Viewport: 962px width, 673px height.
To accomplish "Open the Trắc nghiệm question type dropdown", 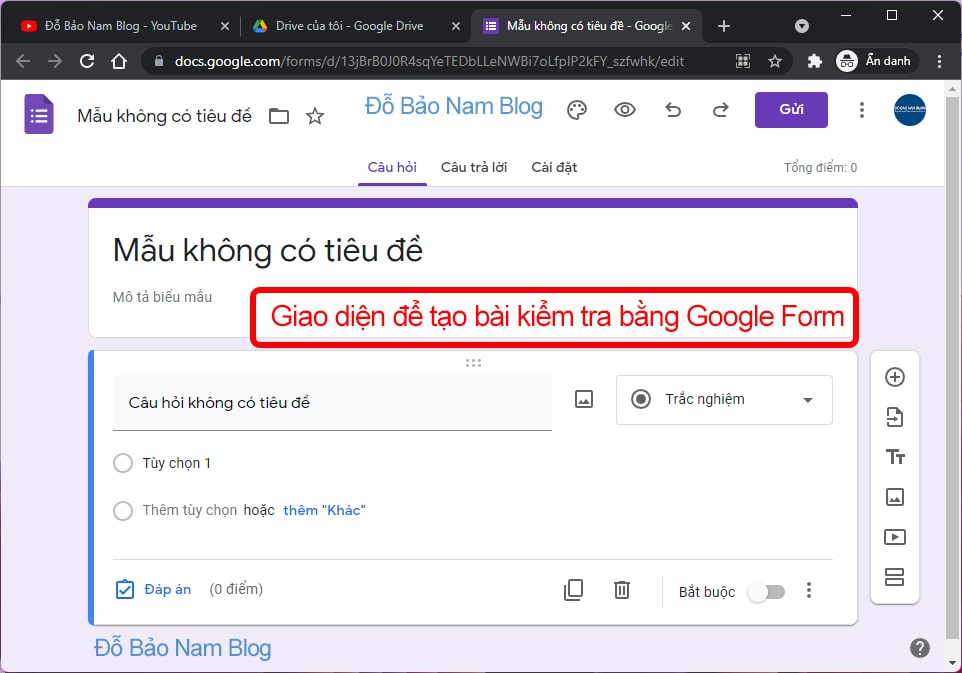I will click(724, 399).
